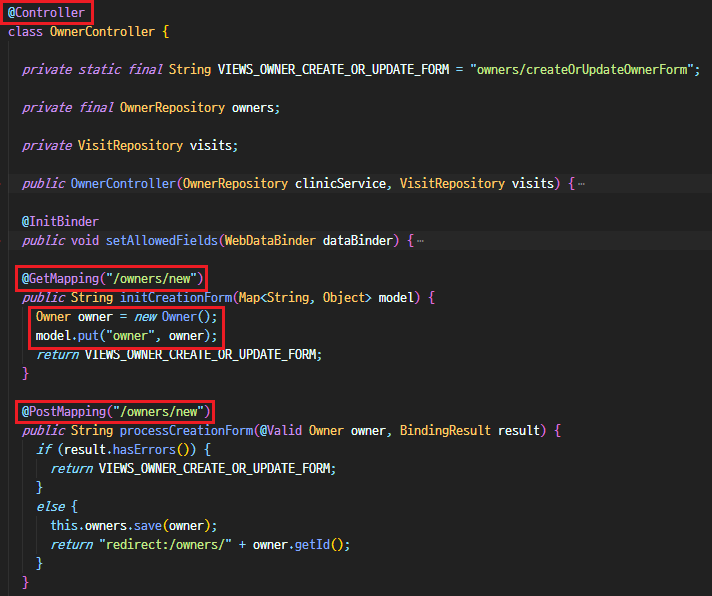Click the processCreationForm method name
Viewport: 712px width, 596px height.
pos(186,431)
